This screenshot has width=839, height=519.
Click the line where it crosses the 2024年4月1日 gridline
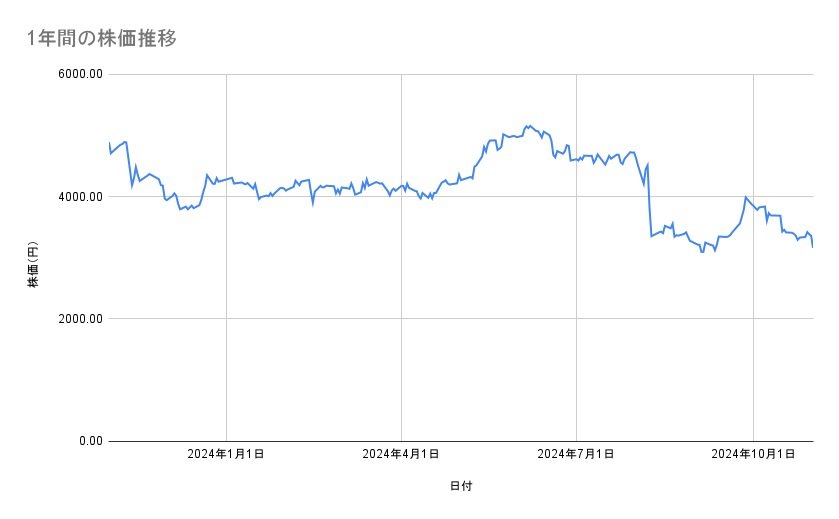tap(401, 188)
